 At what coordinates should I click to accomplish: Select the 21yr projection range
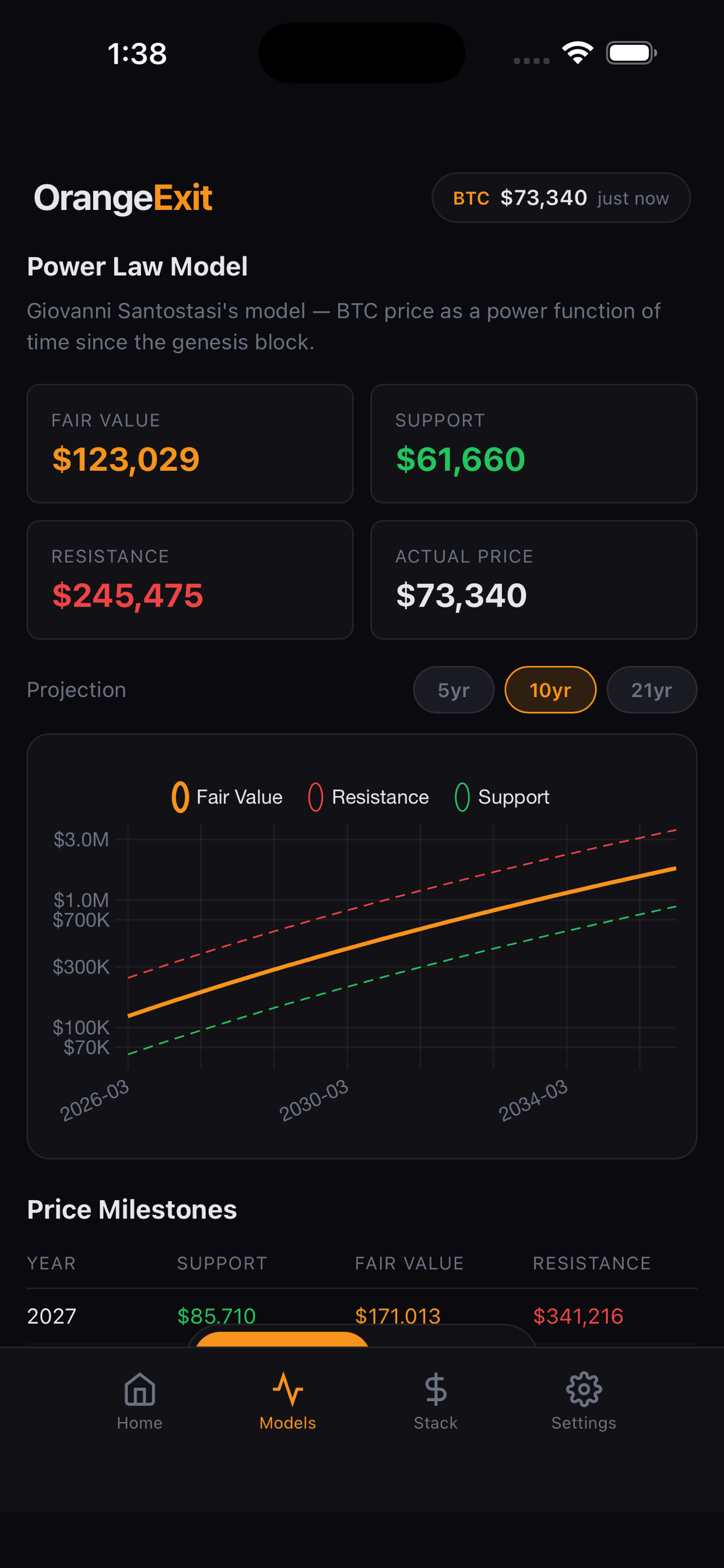click(652, 689)
